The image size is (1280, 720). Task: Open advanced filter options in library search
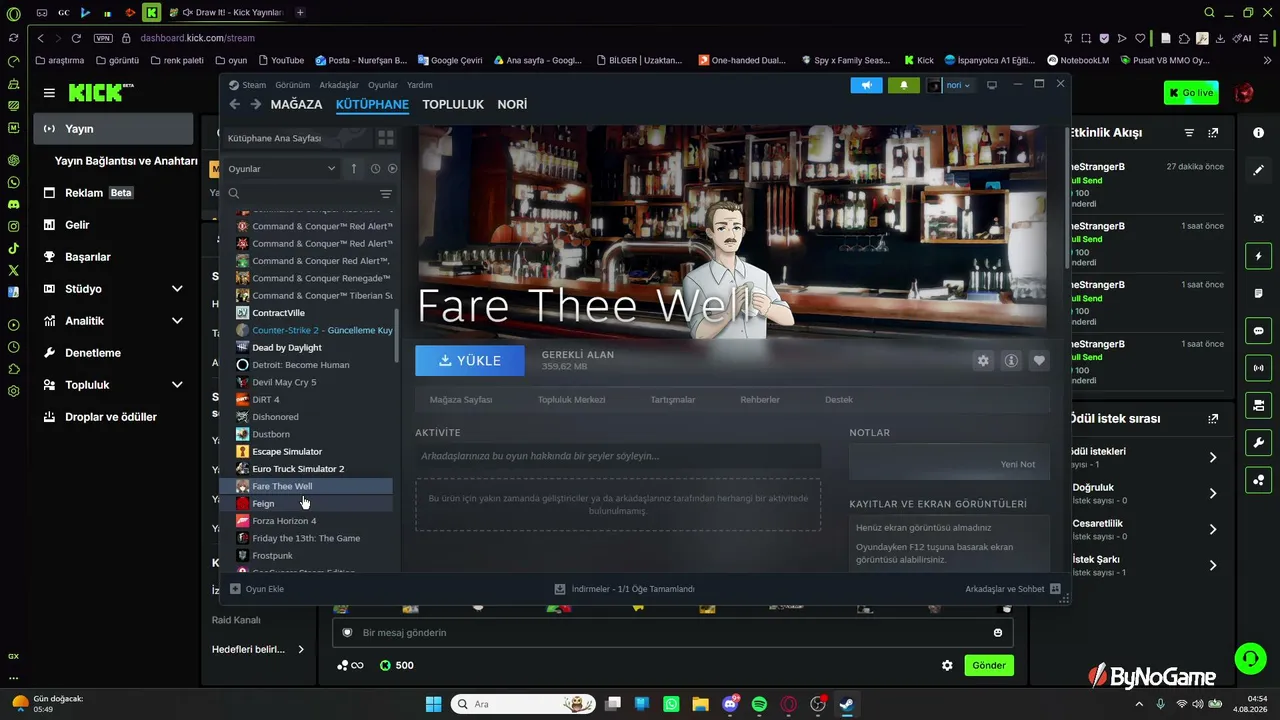click(x=386, y=194)
